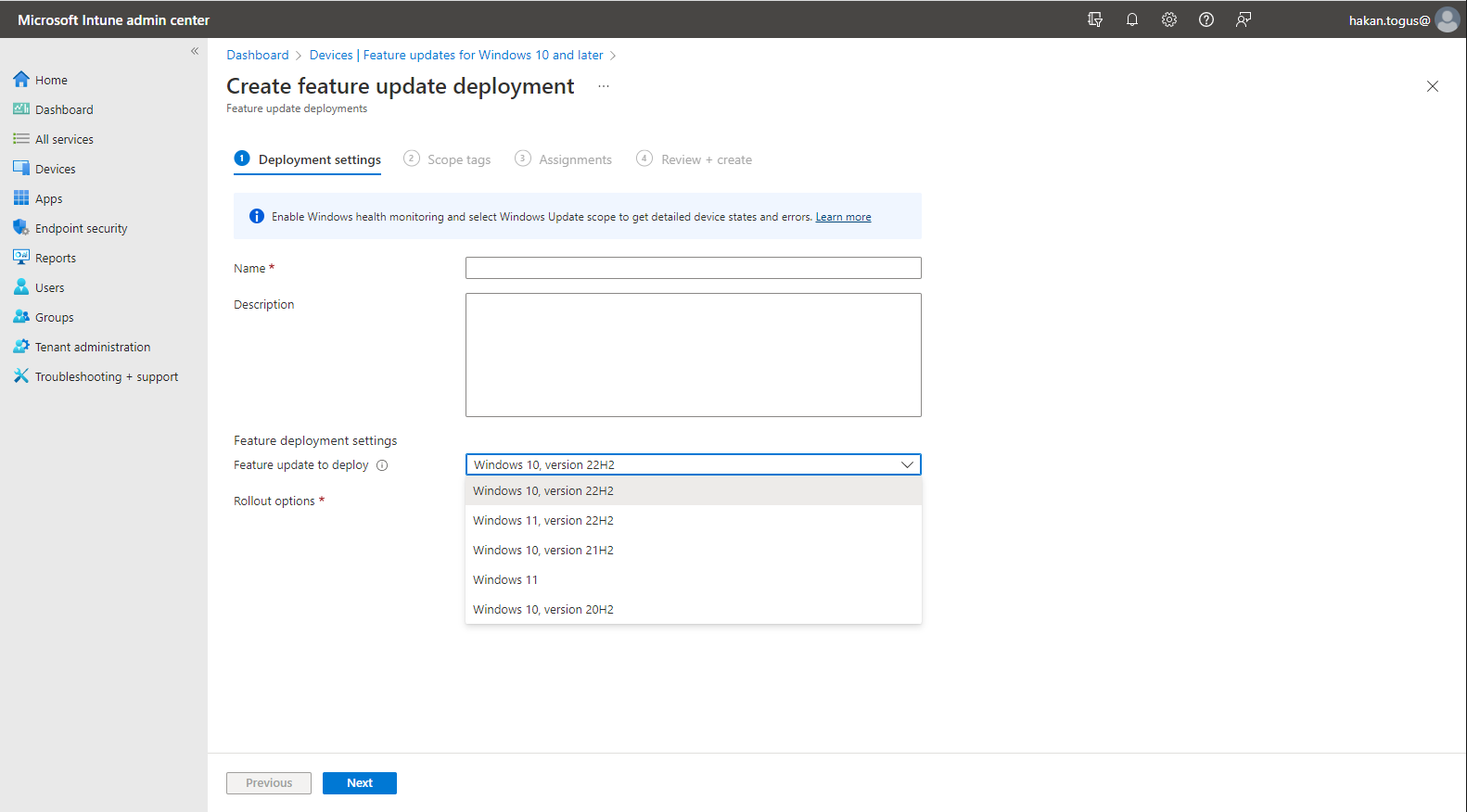Open the Troubleshooting + support tools icon
The height and width of the screenshot is (812, 1467).
coord(21,376)
